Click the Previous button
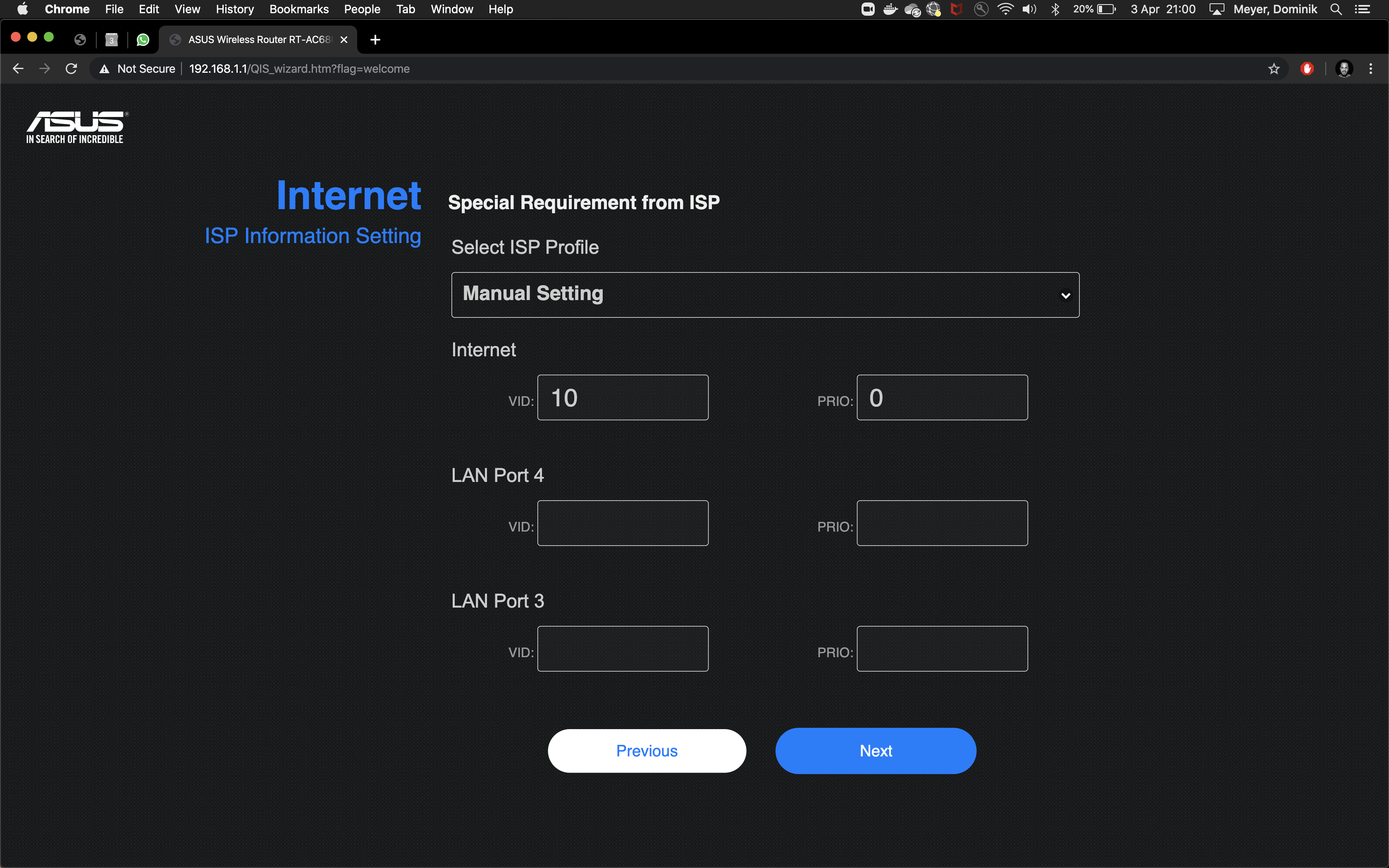Image resolution: width=1389 pixels, height=868 pixels. tap(646, 751)
